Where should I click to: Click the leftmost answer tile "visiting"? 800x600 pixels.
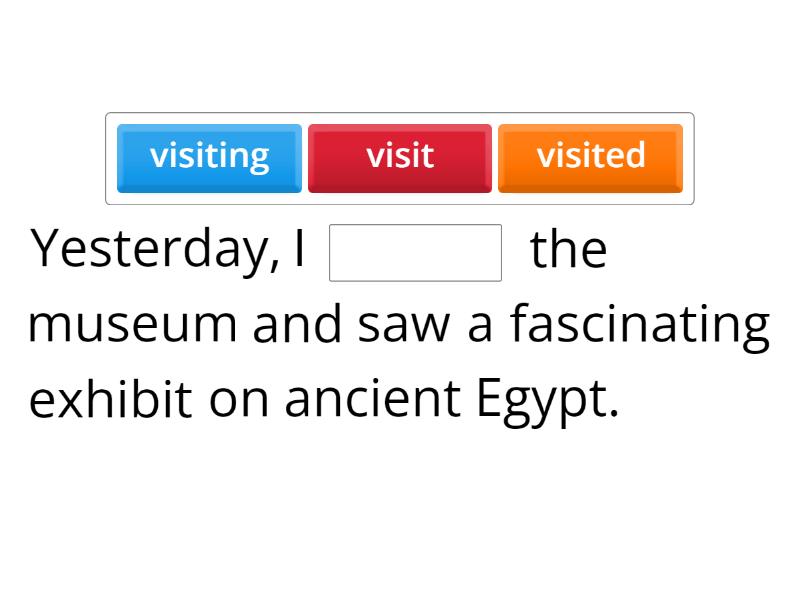click(209, 157)
